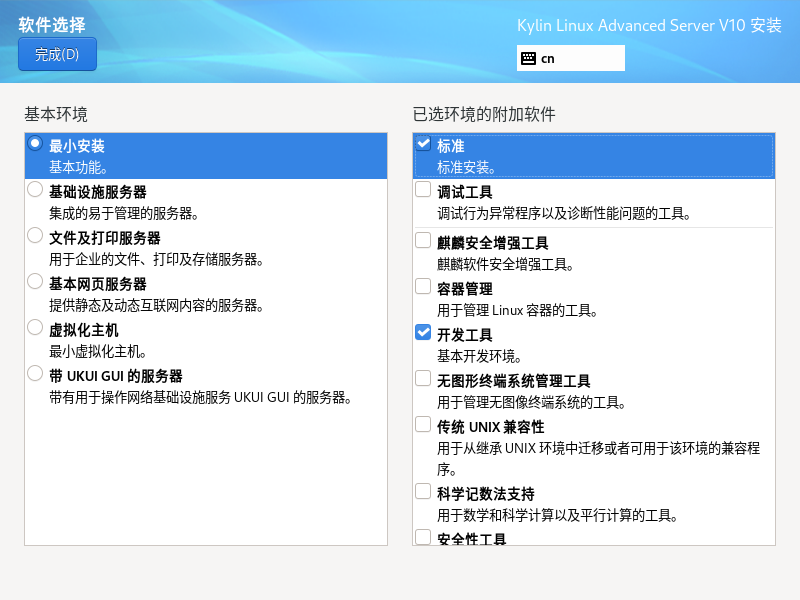800x600 pixels.
Task: Check 无图形终端系统管理工具 checkbox
Action: pos(423,379)
